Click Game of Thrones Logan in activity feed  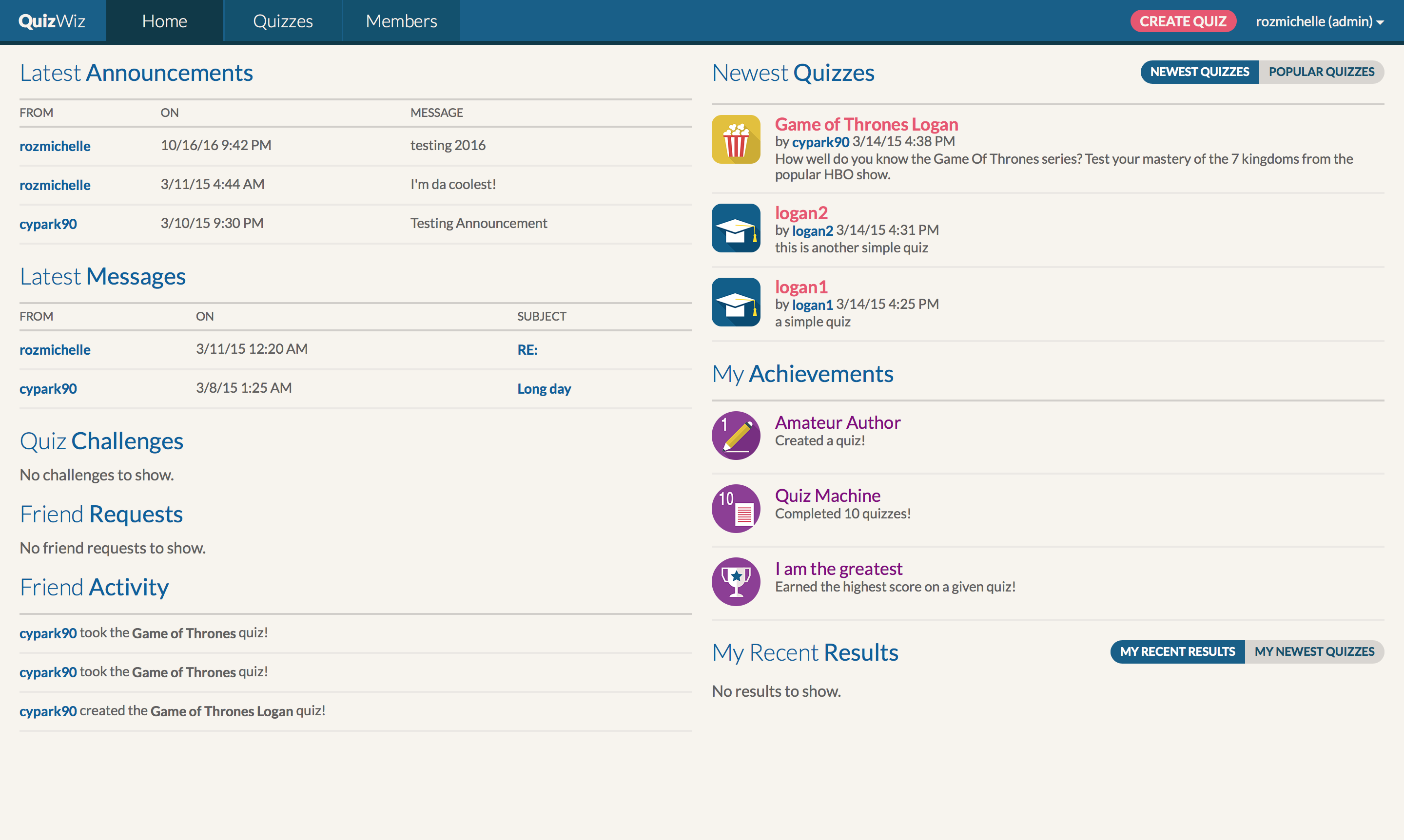tap(221, 711)
